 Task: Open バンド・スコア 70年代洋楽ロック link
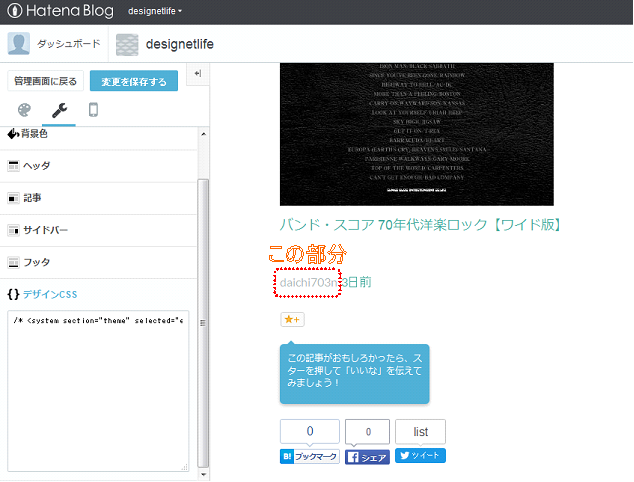click(421, 224)
